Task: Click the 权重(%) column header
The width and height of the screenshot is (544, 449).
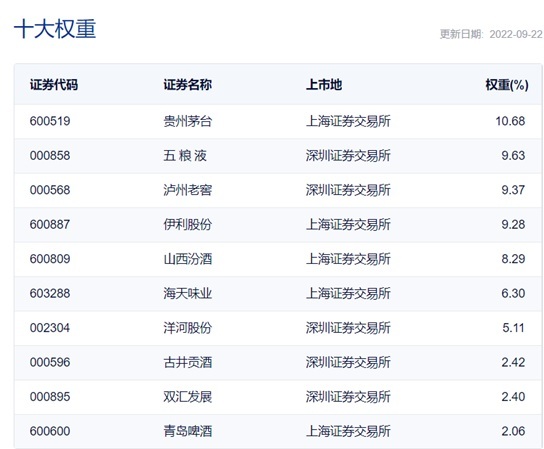Action: coord(507,85)
